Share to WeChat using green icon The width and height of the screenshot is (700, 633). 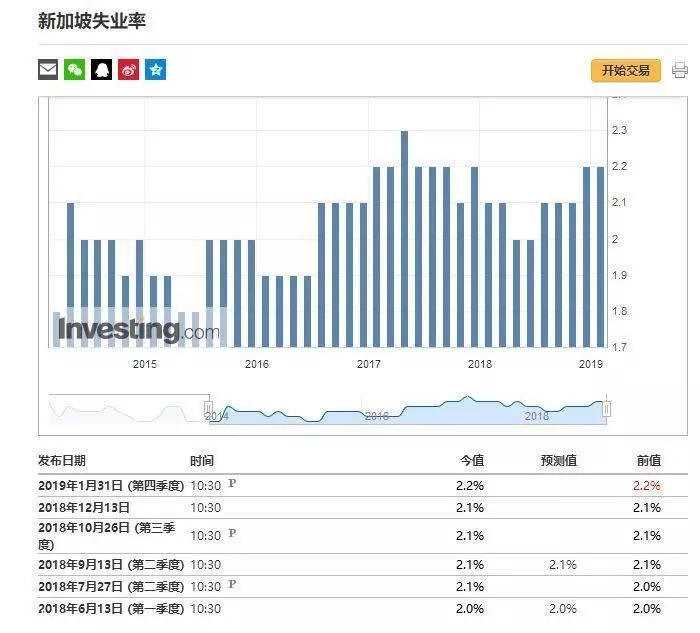(x=75, y=70)
